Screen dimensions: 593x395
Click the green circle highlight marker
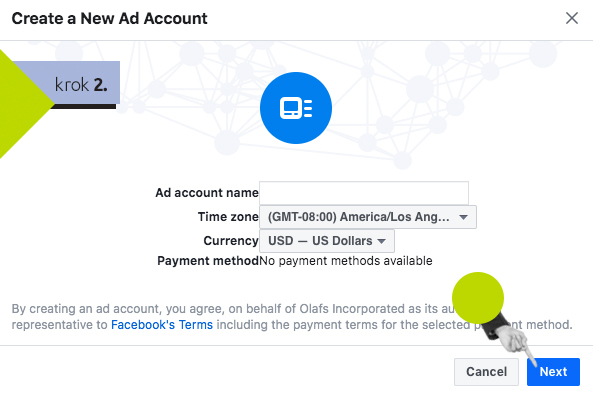click(478, 298)
